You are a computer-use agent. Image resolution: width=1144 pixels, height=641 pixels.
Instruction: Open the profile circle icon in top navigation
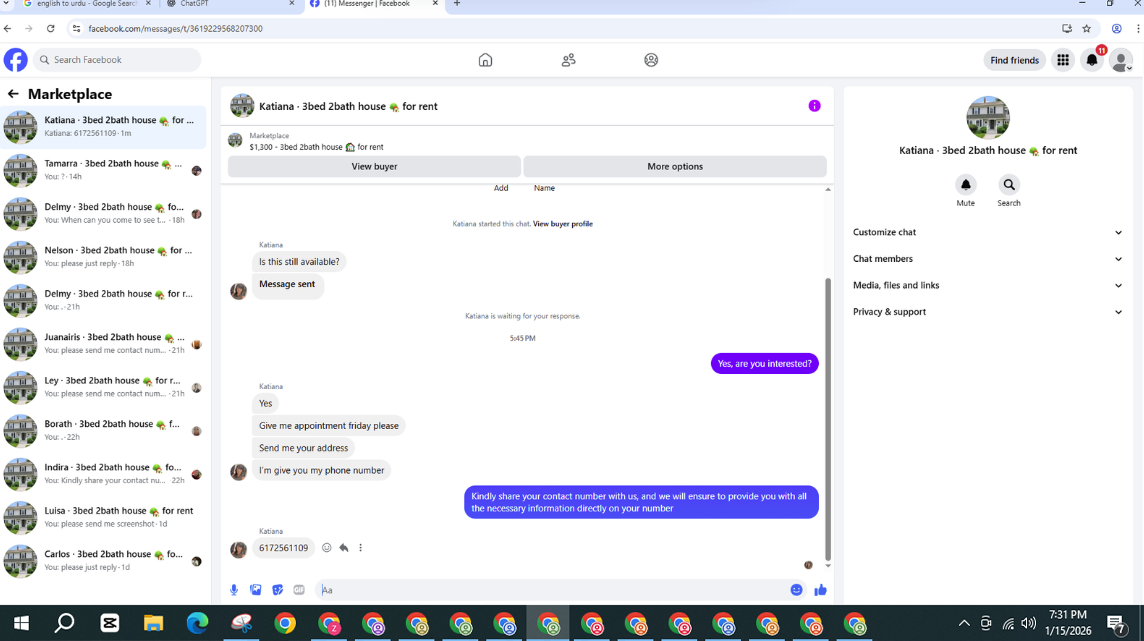click(x=651, y=60)
